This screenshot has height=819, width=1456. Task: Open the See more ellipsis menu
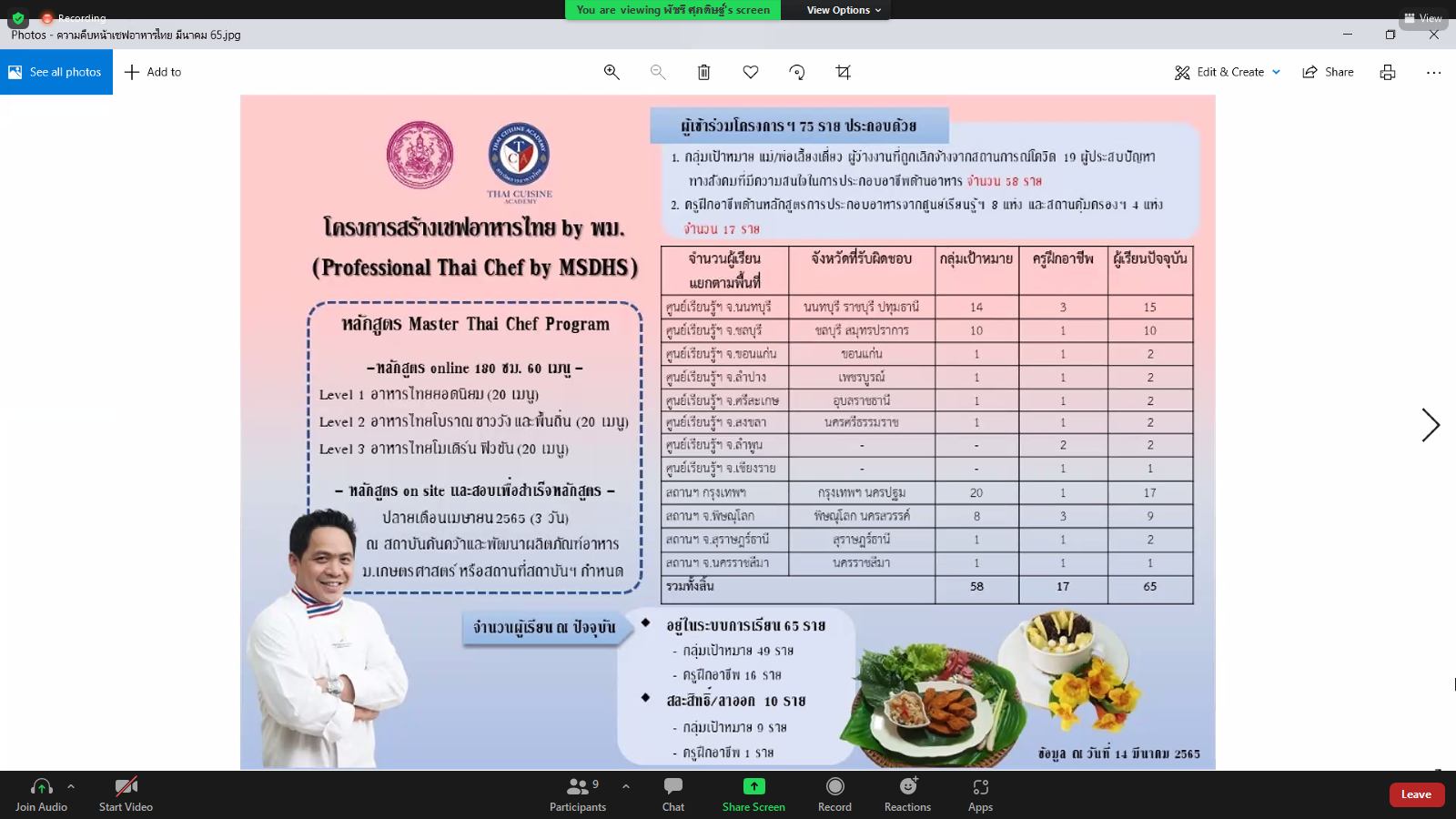click(x=1434, y=72)
